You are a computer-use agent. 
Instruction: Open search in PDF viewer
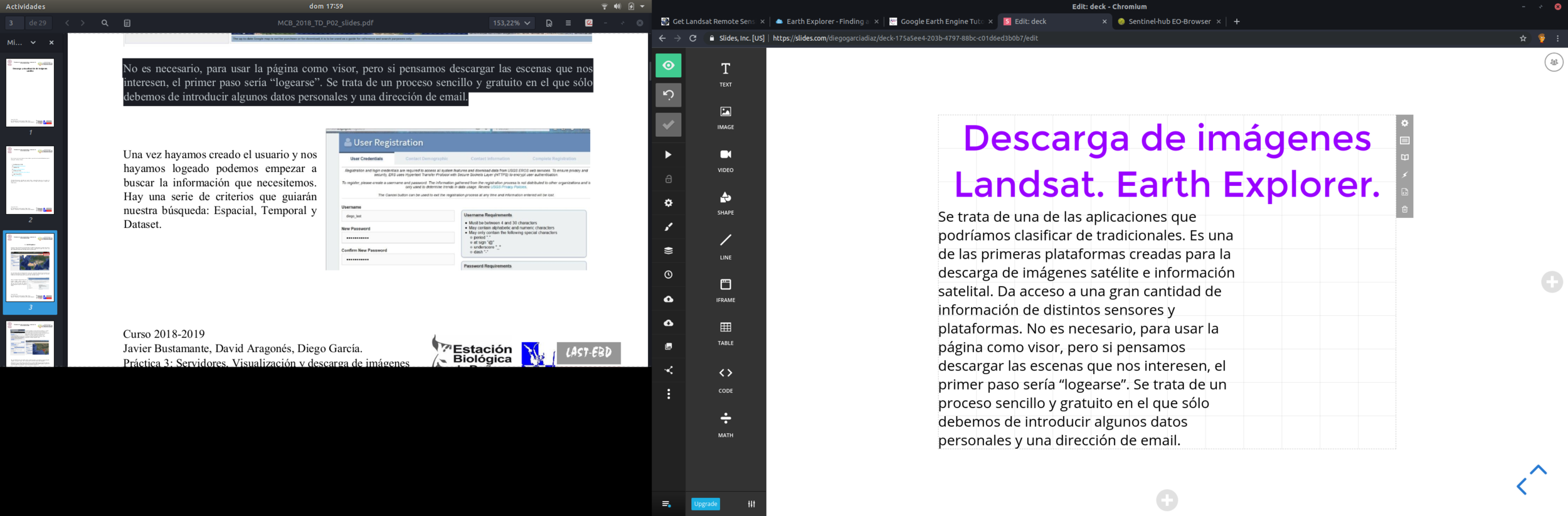click(105, 23)
